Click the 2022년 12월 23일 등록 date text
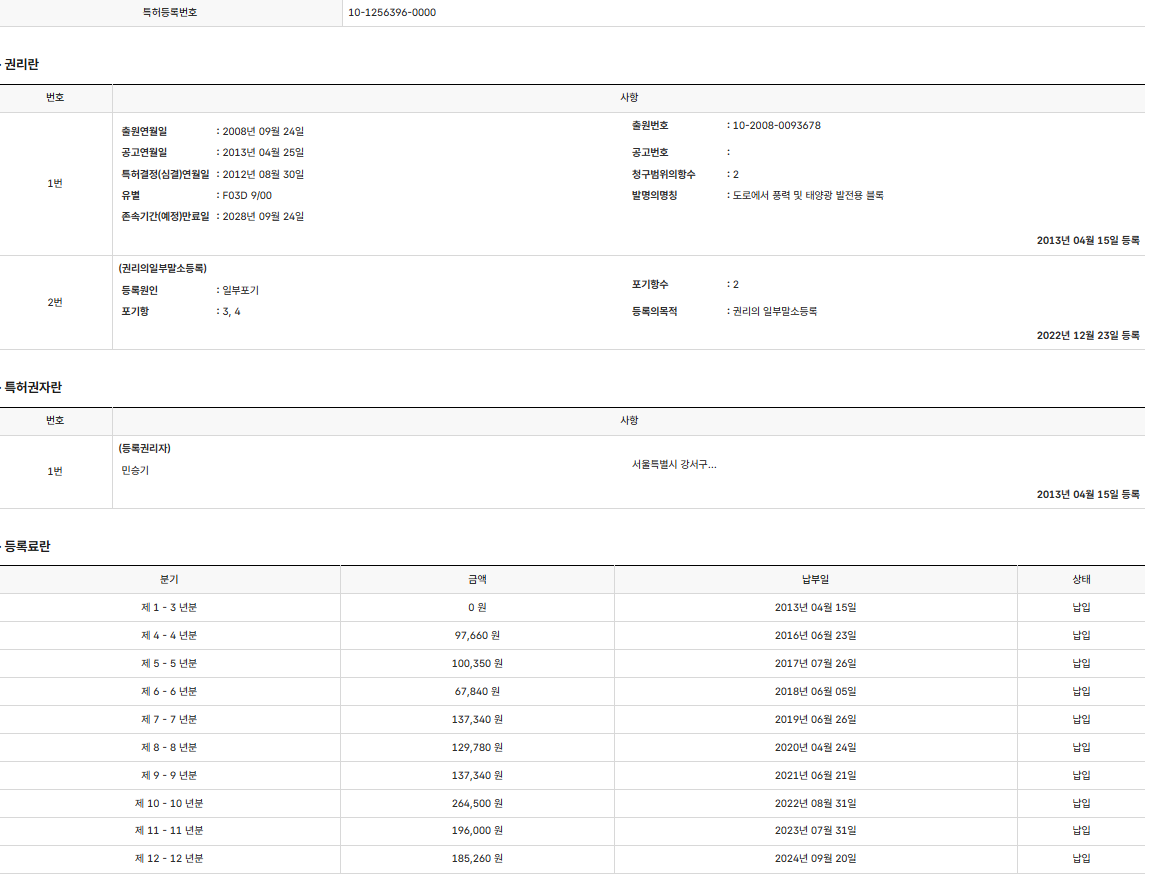 (x=1088, y=336)
